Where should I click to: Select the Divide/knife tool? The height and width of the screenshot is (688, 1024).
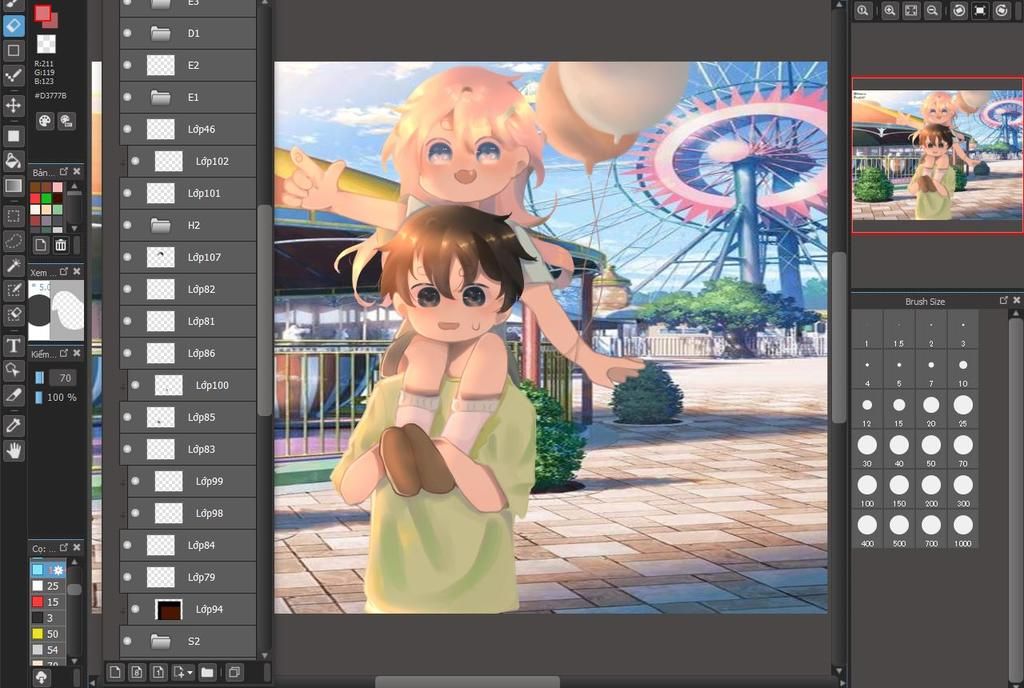14,395
